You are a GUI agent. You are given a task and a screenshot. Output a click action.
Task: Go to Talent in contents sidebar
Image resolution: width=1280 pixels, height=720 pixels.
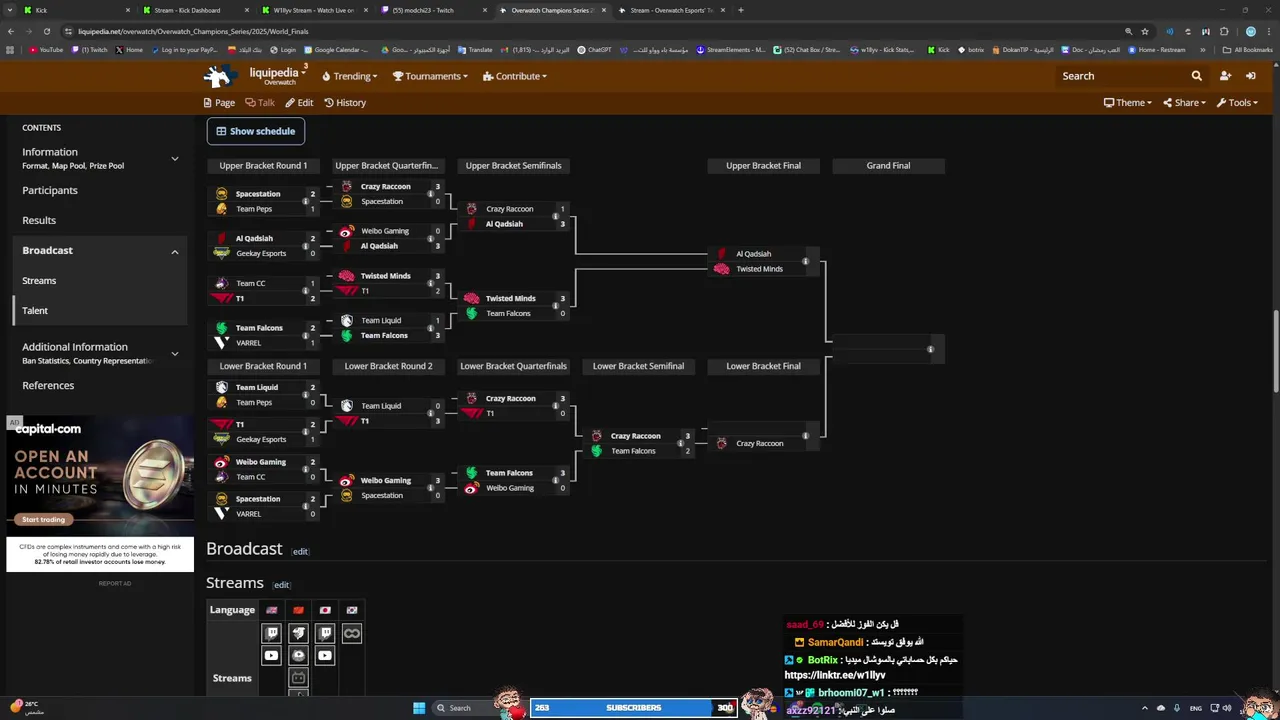(x=35, y=311)
